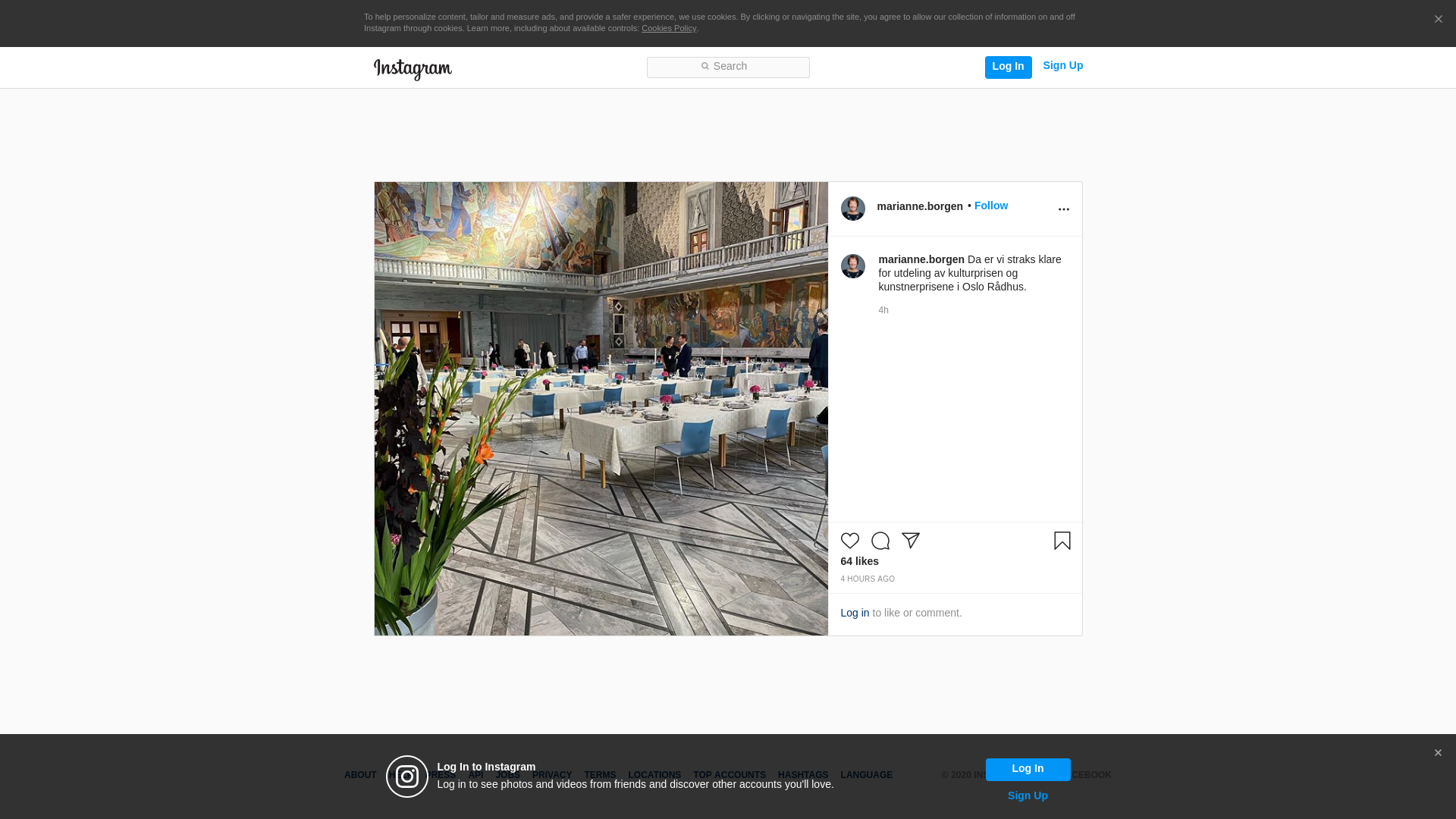Open the post's more options menu (three dots)
This screenshot has width=1456, height=819.
pos(1063,209)
